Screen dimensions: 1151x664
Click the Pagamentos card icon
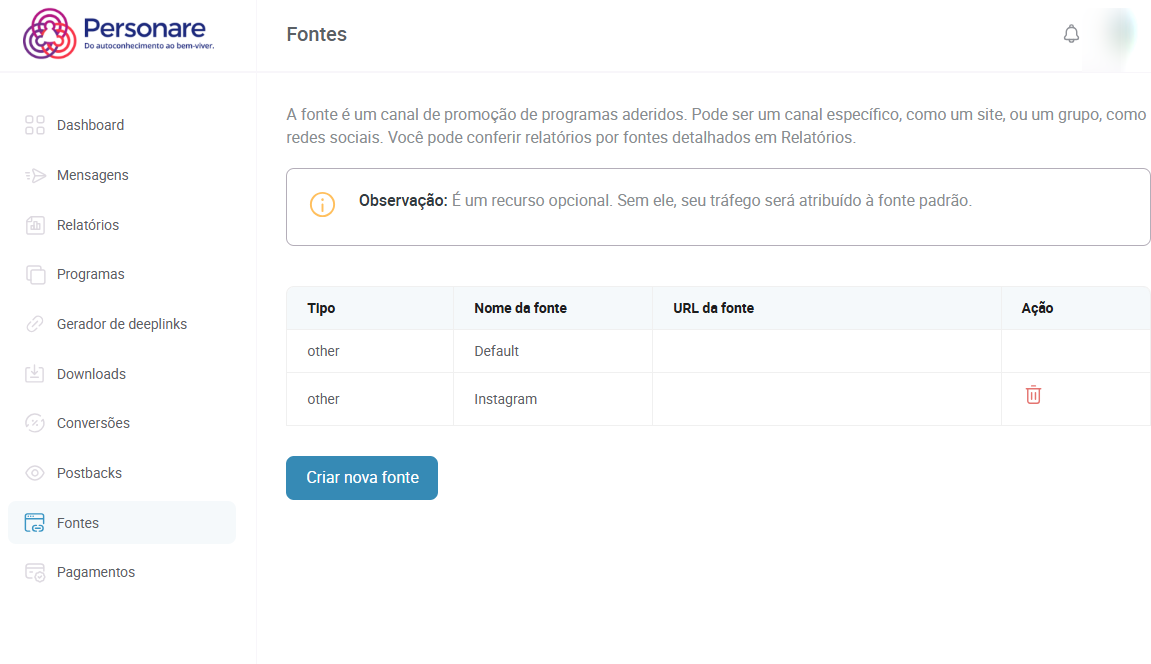[35, 572]
